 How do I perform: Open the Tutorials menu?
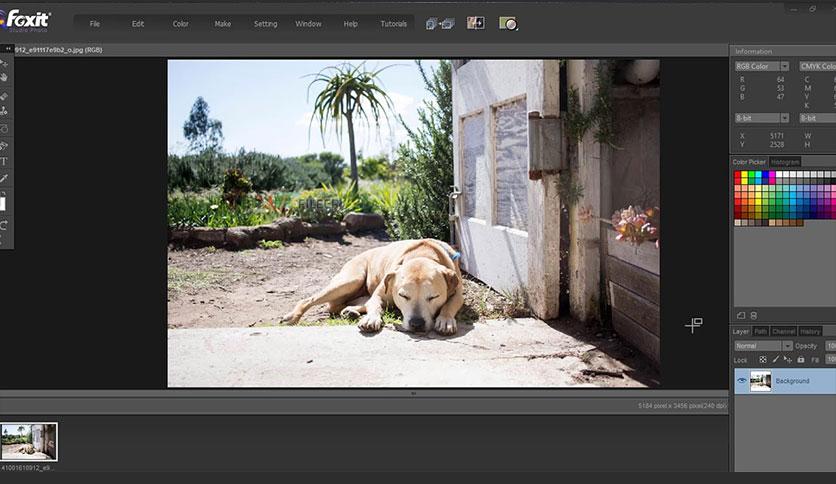(x=393, y=24)
